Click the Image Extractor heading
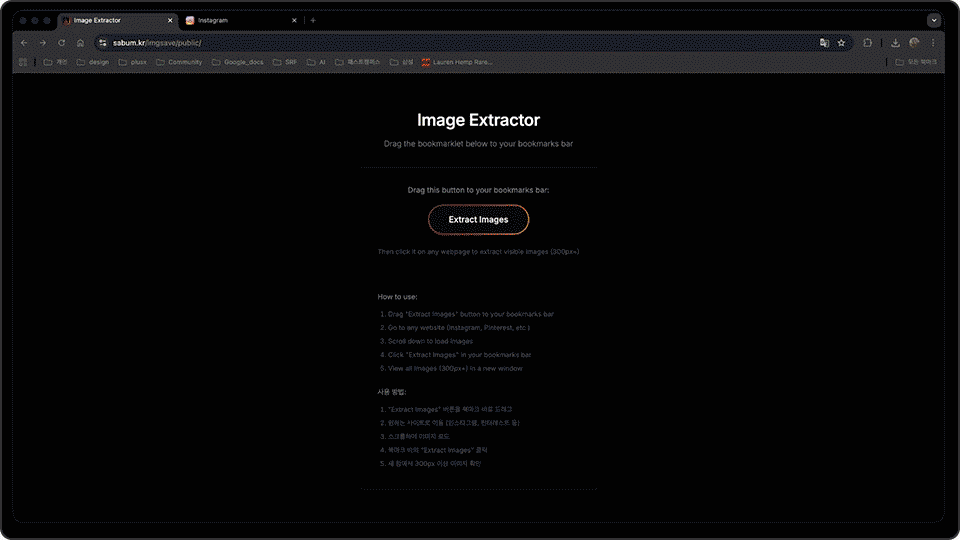Screen dimensions: 960x540 click(x=478, y=120)
